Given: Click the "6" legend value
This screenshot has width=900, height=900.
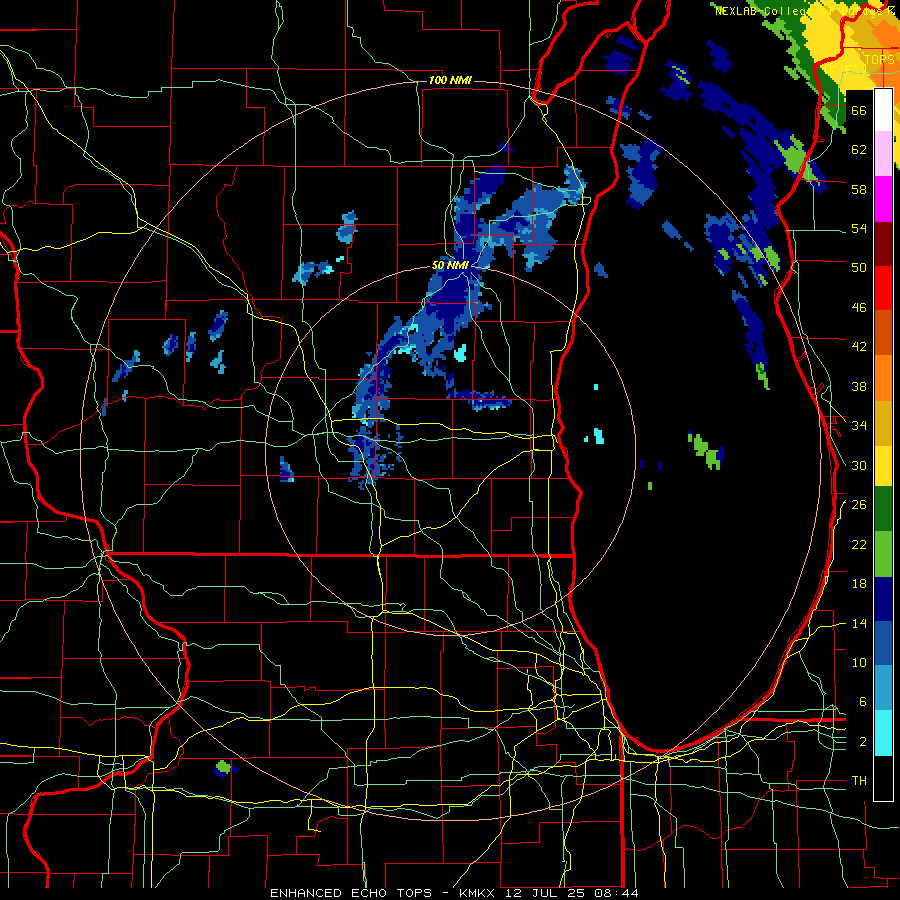Looking at the screenshot, I should [x=863, y=702].
